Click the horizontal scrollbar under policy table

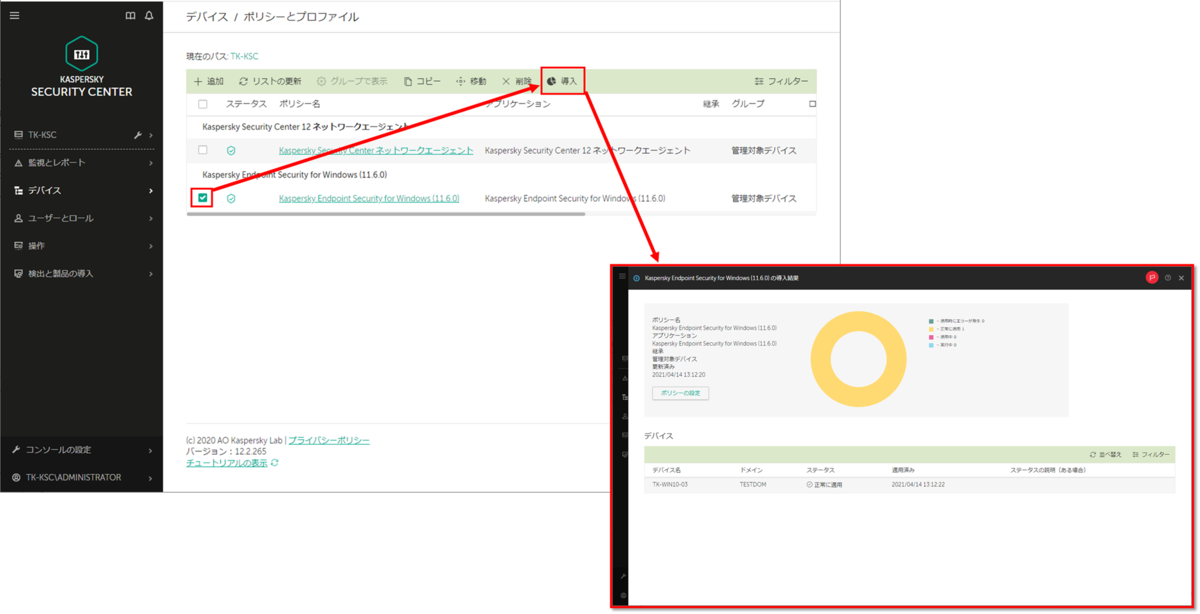(385, 214)
